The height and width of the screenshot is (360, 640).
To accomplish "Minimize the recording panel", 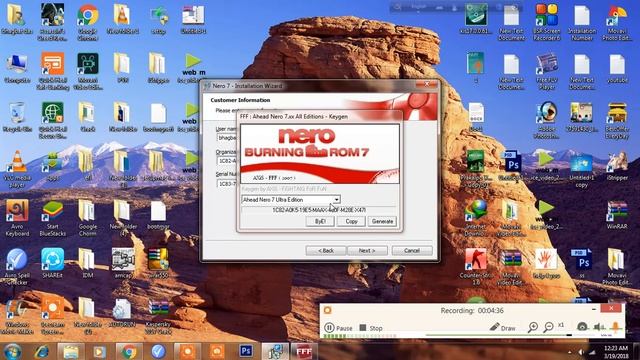I will [594, 309].
